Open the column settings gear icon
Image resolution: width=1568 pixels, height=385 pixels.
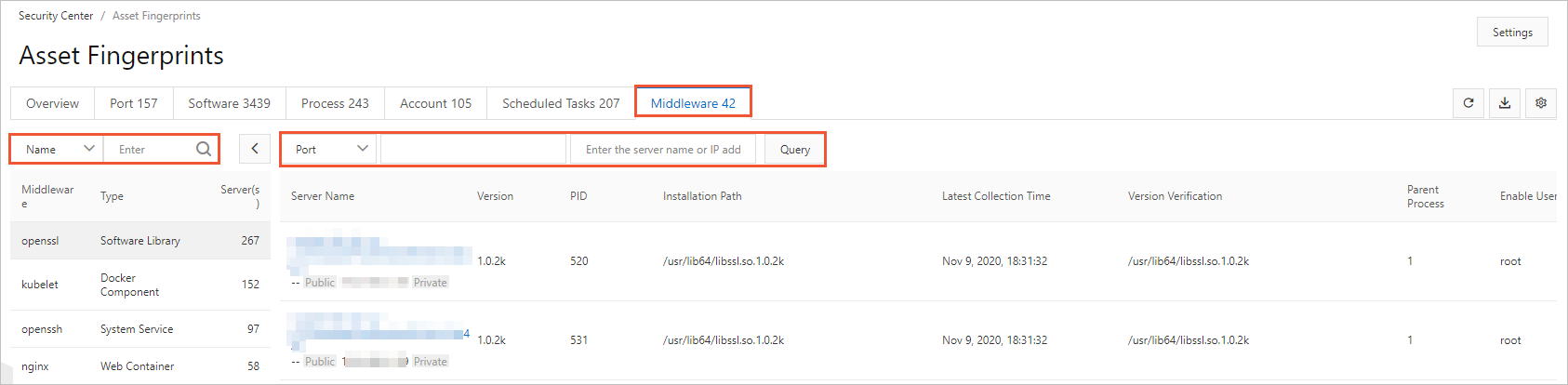point(1541,103)
